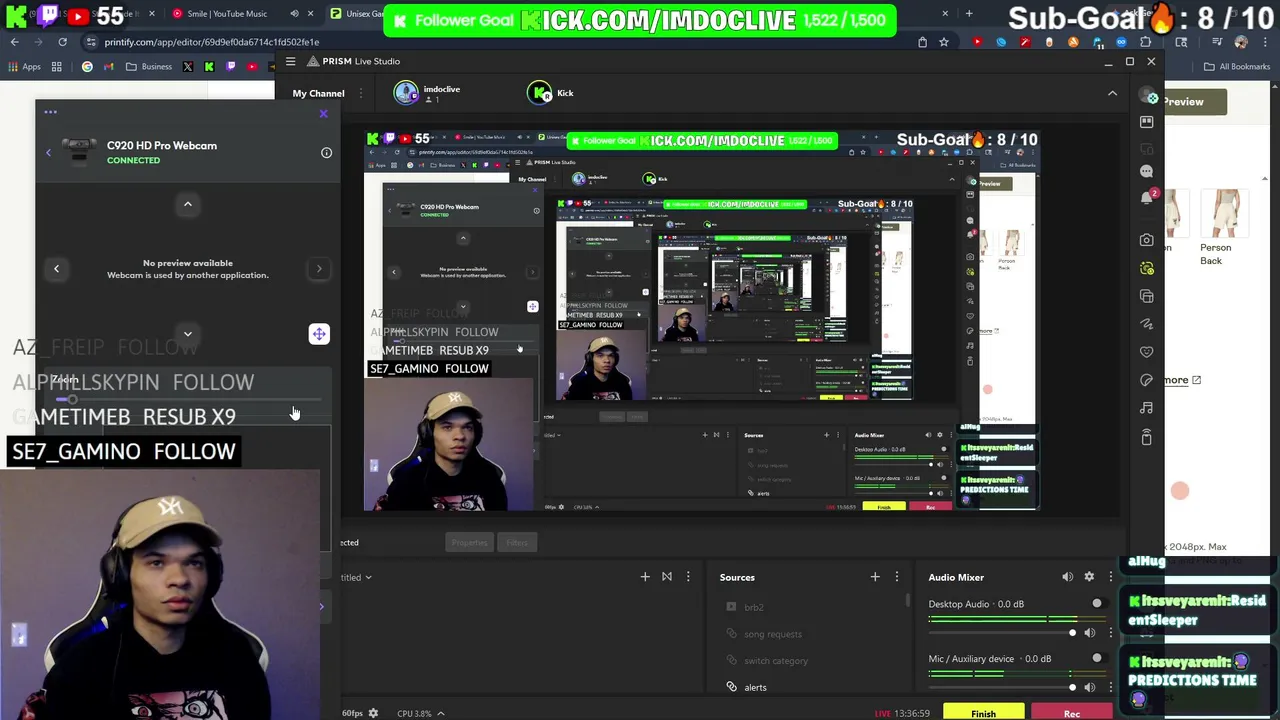The height and width of the screenshot is (720, 1280).
Task: Open the chat bubble icon in PRISM sidebar
Action: point(1147,171)
